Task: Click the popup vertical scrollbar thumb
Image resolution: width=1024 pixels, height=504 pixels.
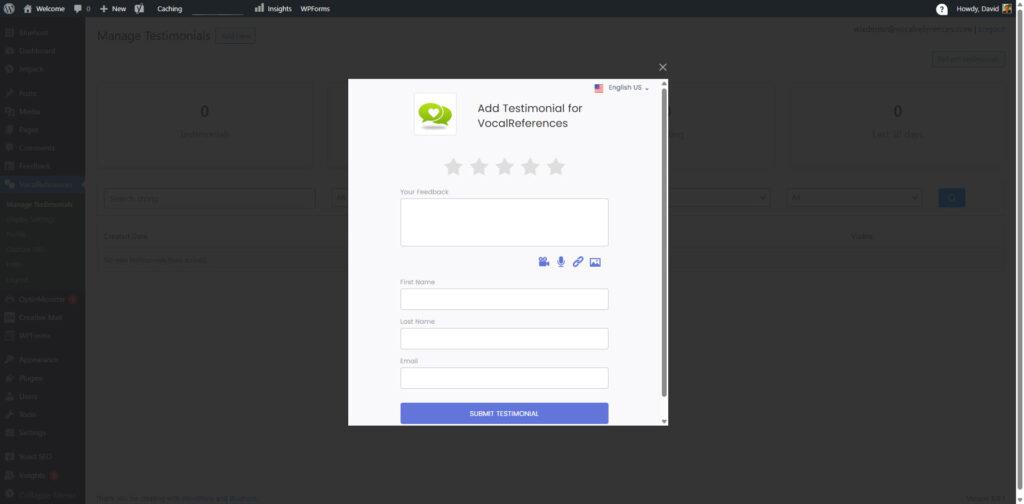Action: [x=664, y=242]
